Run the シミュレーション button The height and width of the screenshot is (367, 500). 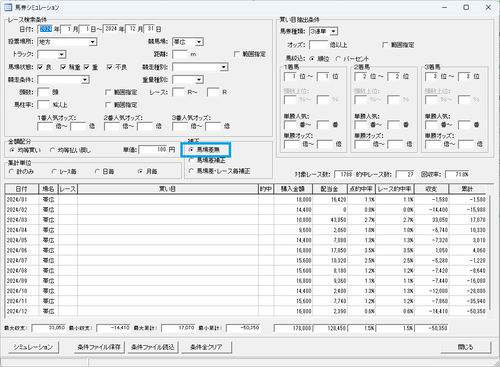[x=33, y=347]
